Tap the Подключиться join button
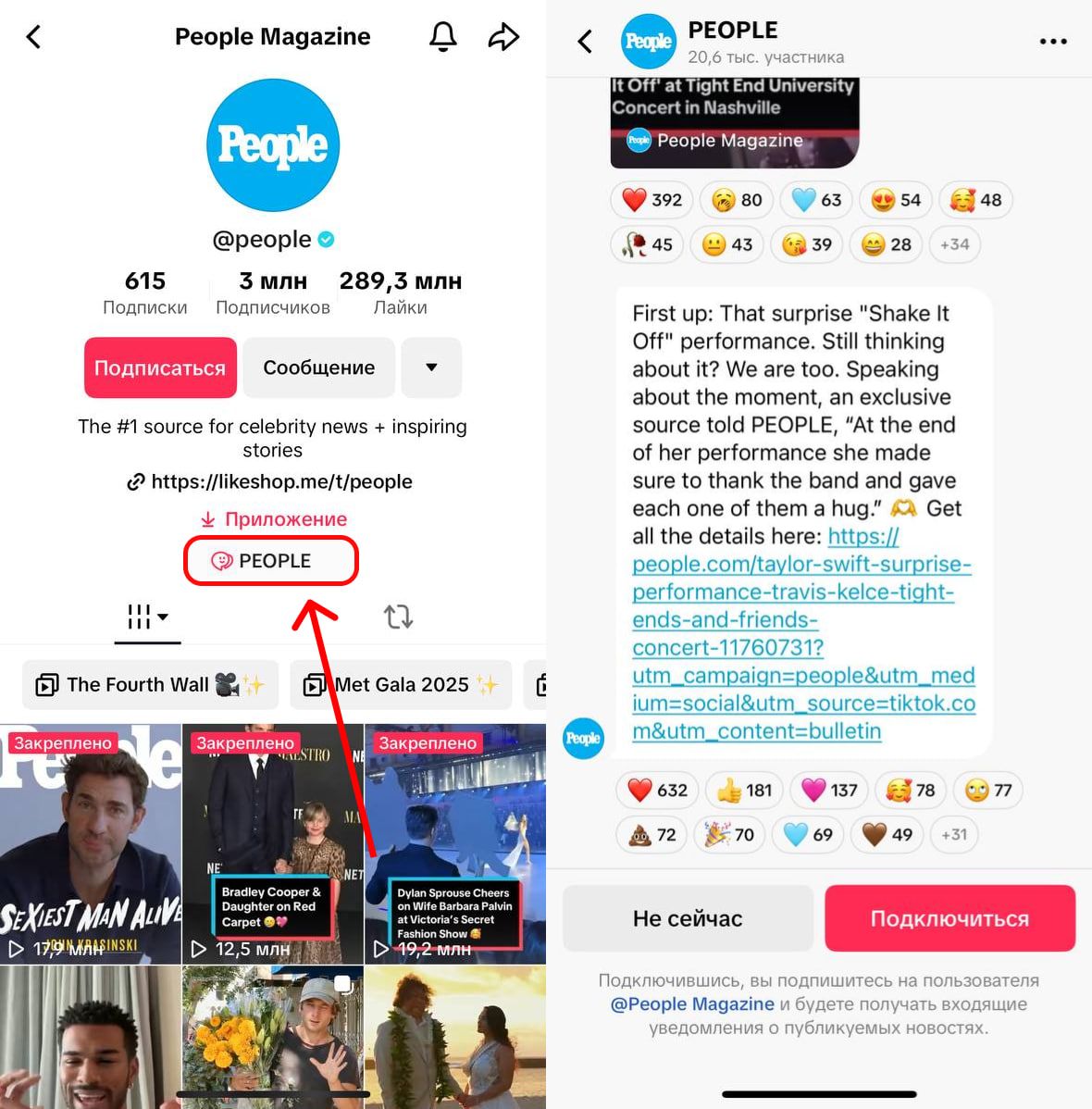The image size is (1092, 1109). click(949, 918)
